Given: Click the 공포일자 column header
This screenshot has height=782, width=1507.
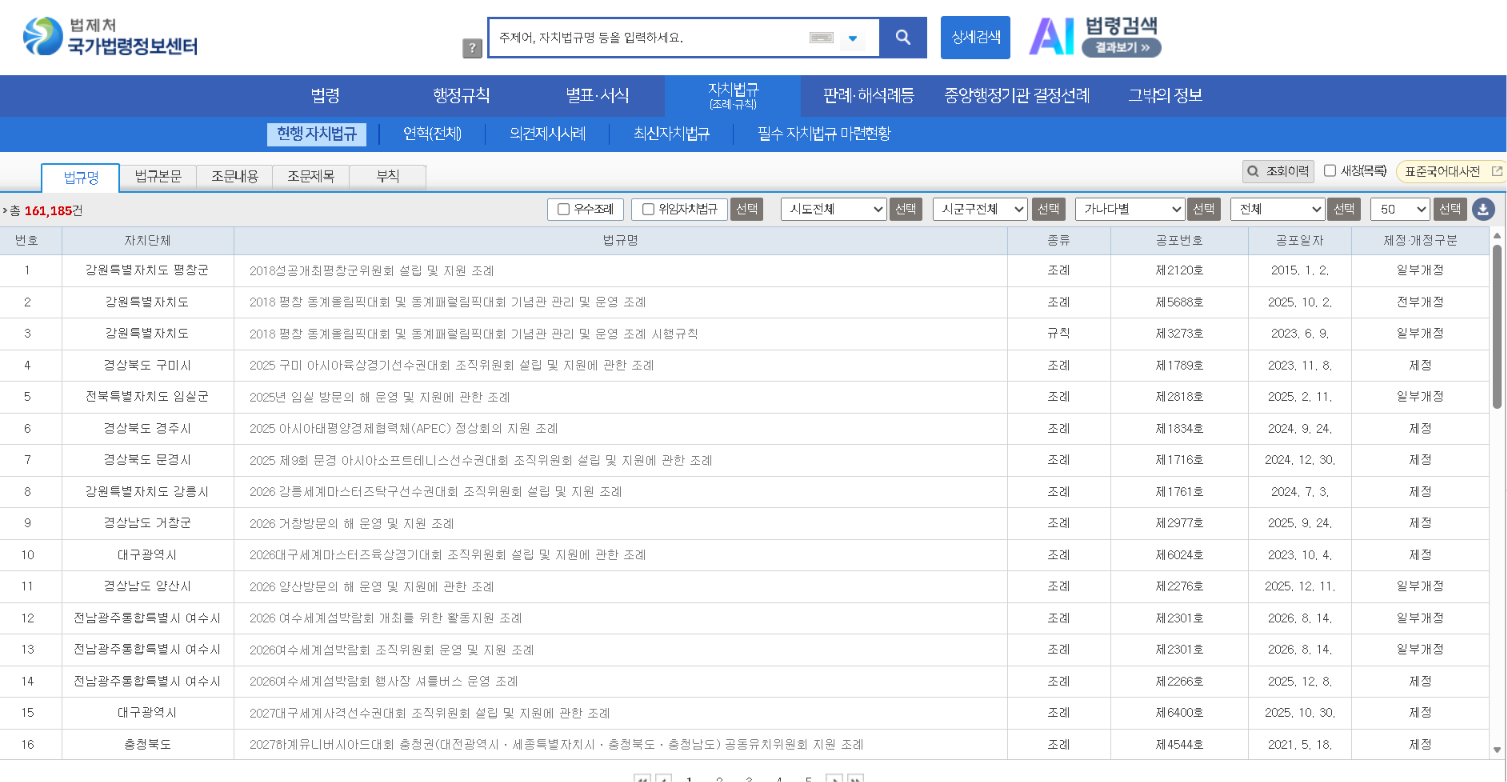Looking at the screenshot, I should point(1299,240).
